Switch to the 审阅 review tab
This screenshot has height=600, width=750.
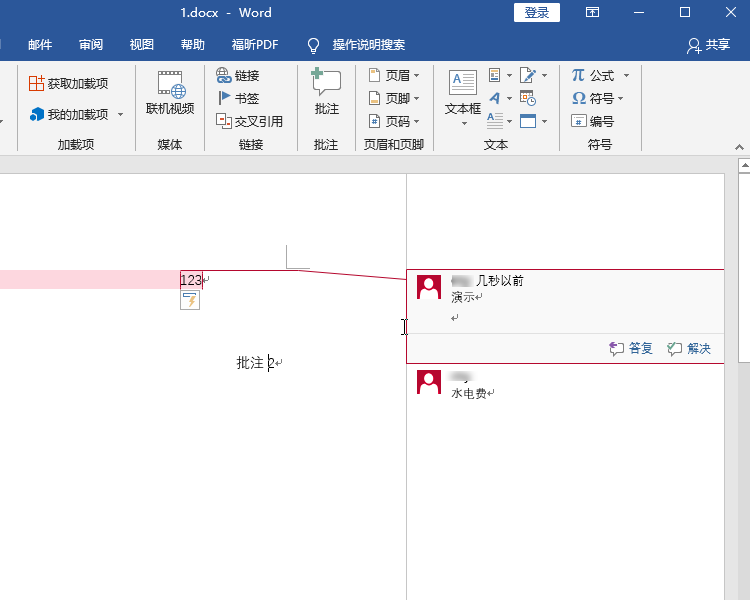pyautogui.click(x=91, y=44)
